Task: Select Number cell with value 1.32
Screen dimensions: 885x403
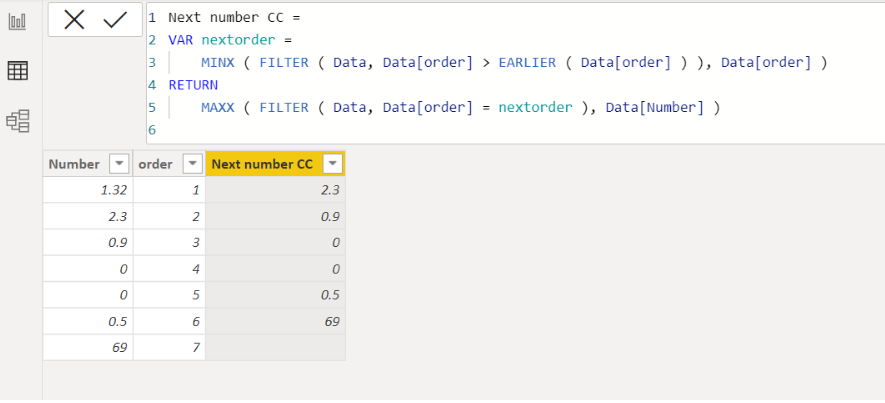Action: (88, 190)
